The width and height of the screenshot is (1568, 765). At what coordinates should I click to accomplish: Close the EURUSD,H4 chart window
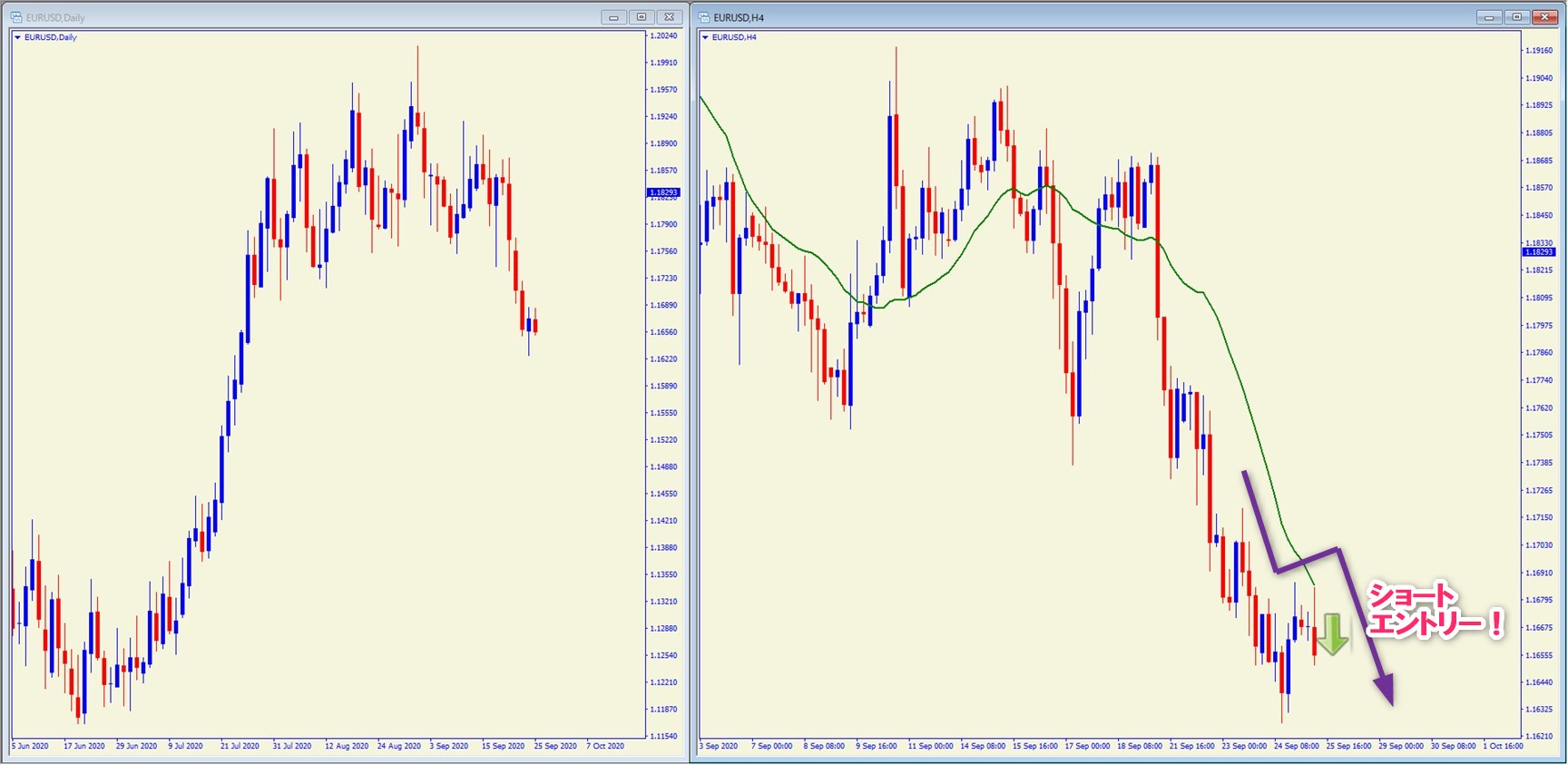1544,17
